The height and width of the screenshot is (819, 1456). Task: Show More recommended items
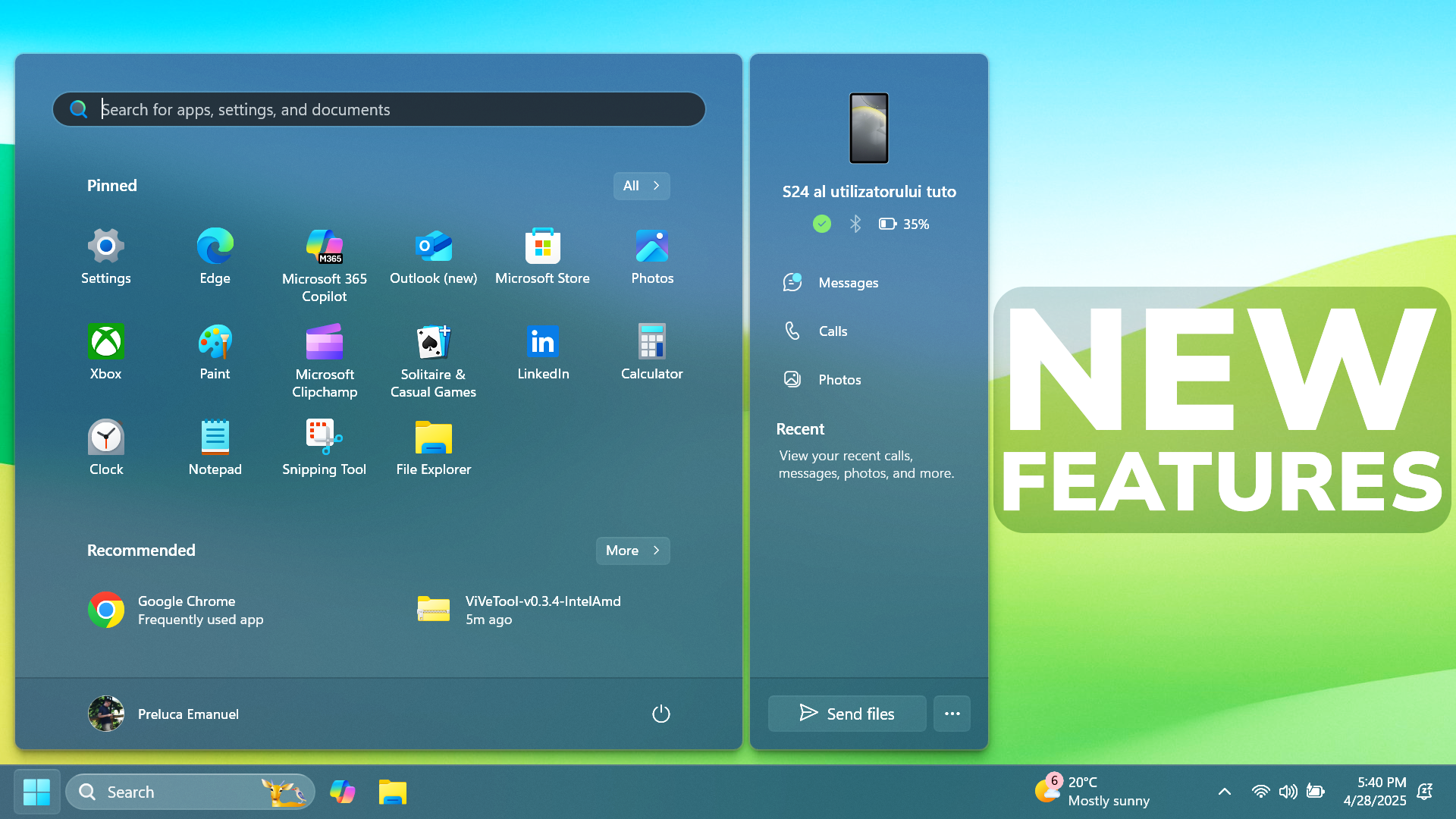(x=632, y=551)
